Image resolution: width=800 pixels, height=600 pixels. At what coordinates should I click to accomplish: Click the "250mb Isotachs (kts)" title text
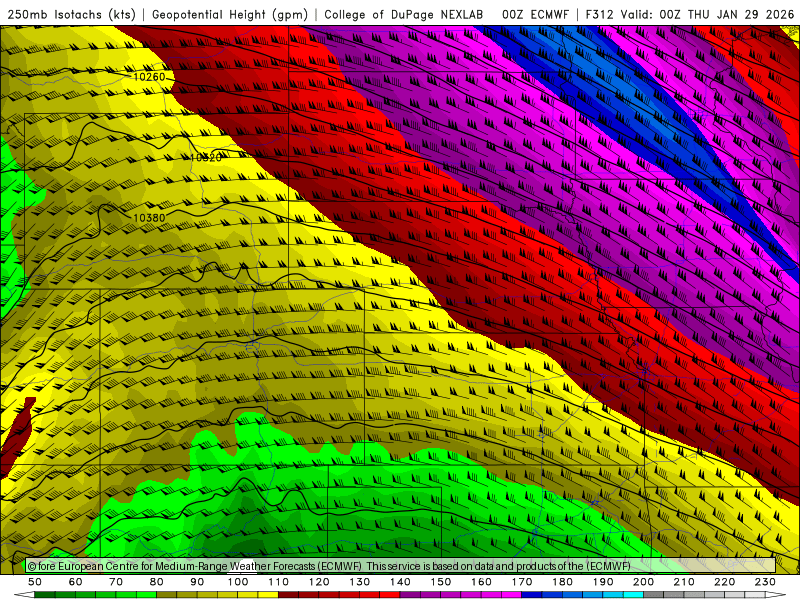[x=71, y=15]
